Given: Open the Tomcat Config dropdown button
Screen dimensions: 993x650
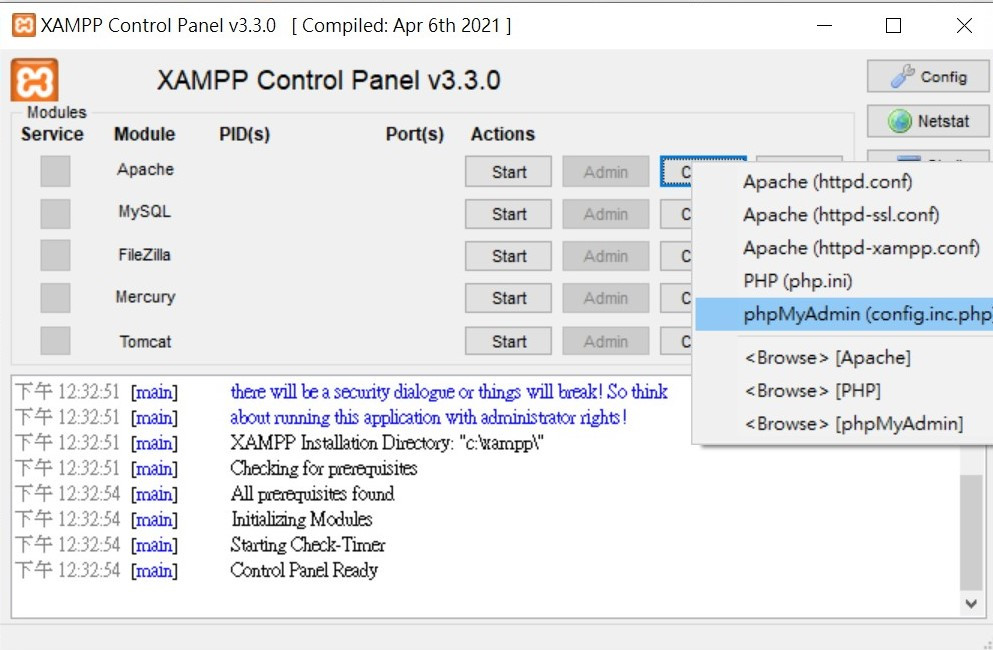Looking at the screenshot, I should (676, 341).
